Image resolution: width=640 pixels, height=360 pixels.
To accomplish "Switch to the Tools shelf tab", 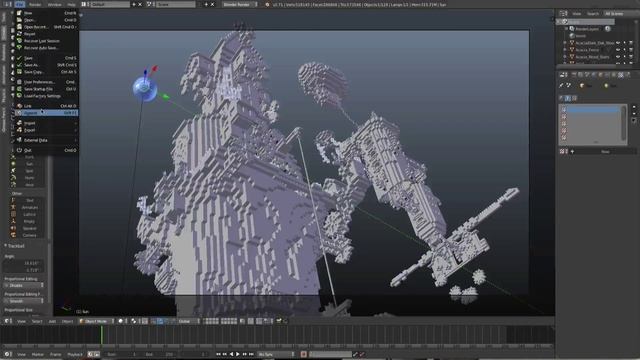I will (4, 17).
